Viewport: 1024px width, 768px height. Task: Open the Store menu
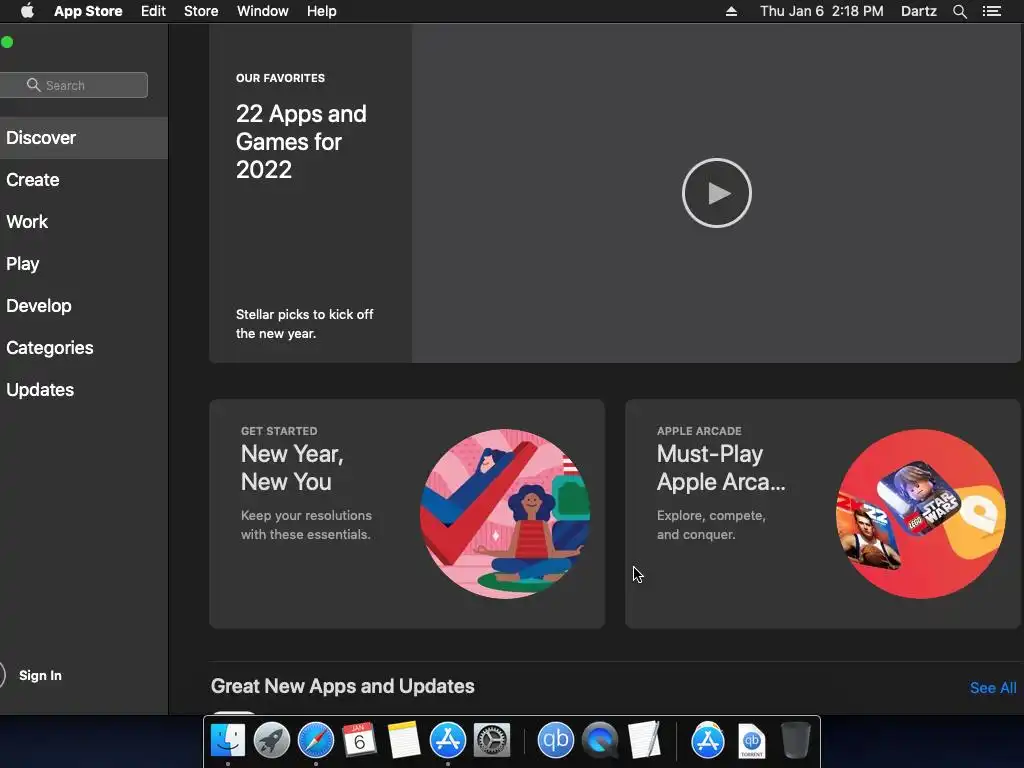click(x=201, y=11)
